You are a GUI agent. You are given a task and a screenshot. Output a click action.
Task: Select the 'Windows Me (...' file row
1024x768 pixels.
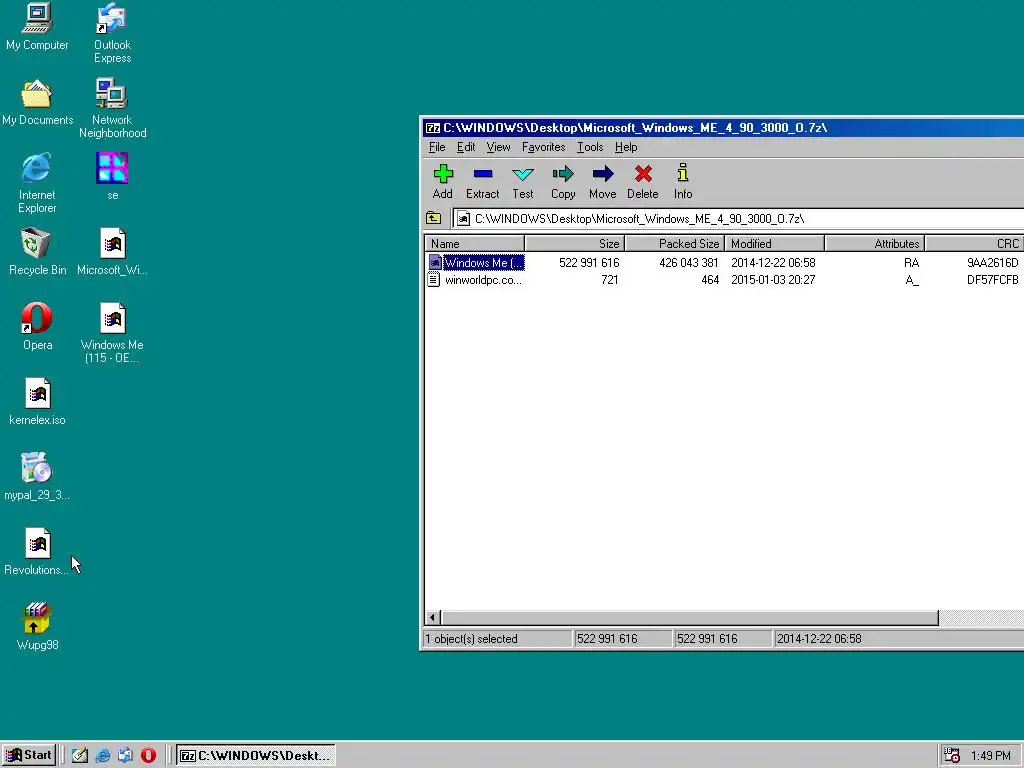click(x=724, y=263)
